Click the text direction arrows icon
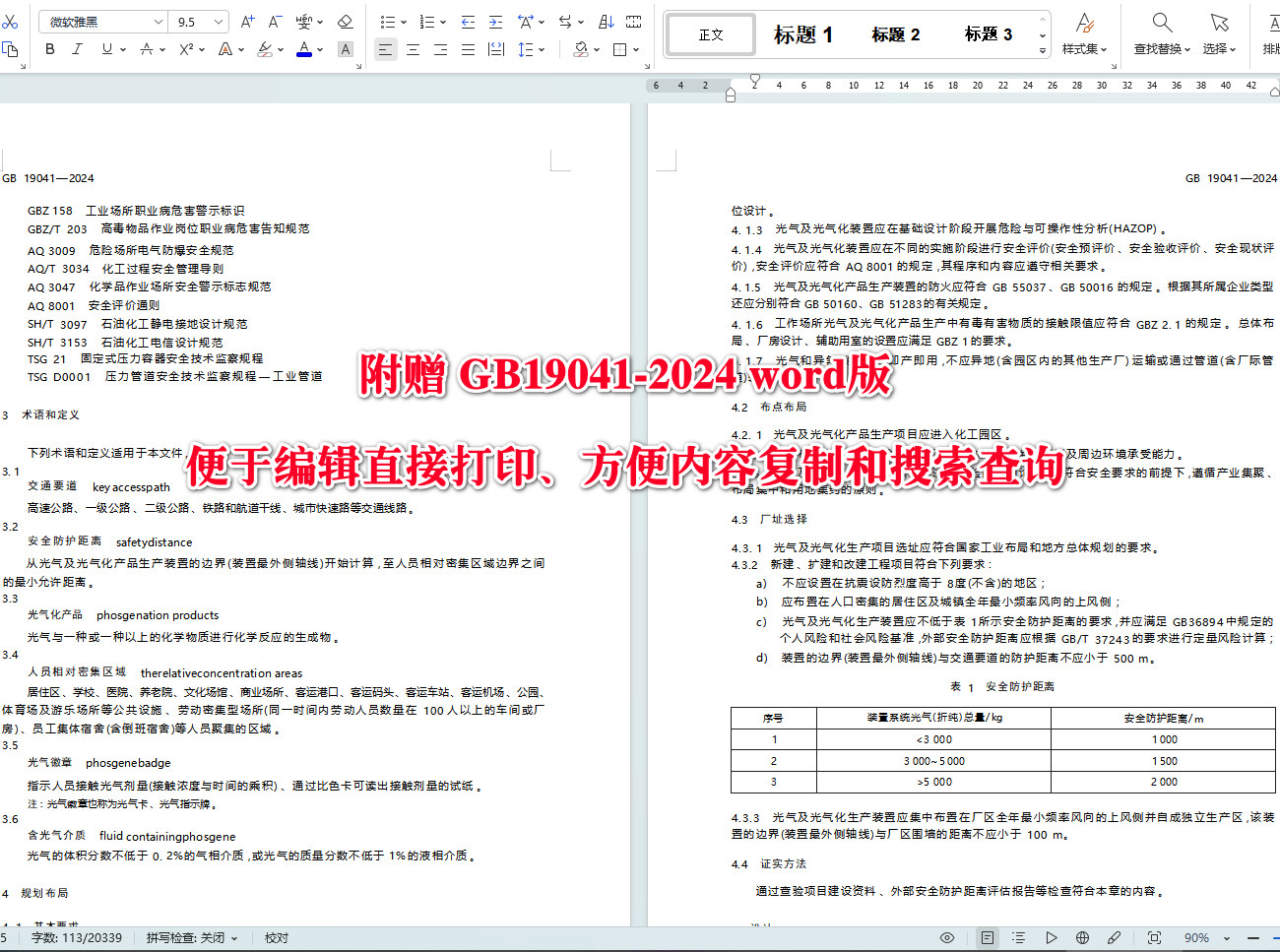 565,22
